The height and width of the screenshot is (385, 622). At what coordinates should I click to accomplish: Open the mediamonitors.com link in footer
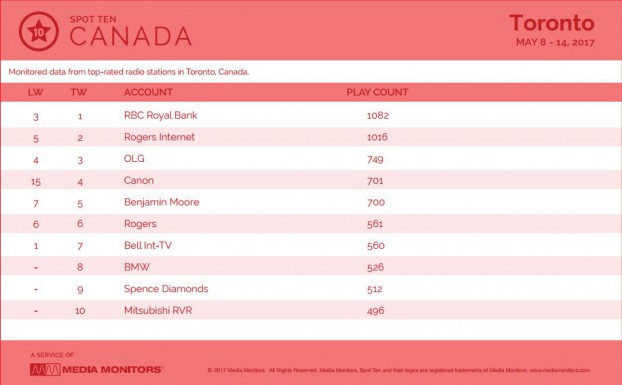point(560,370)
